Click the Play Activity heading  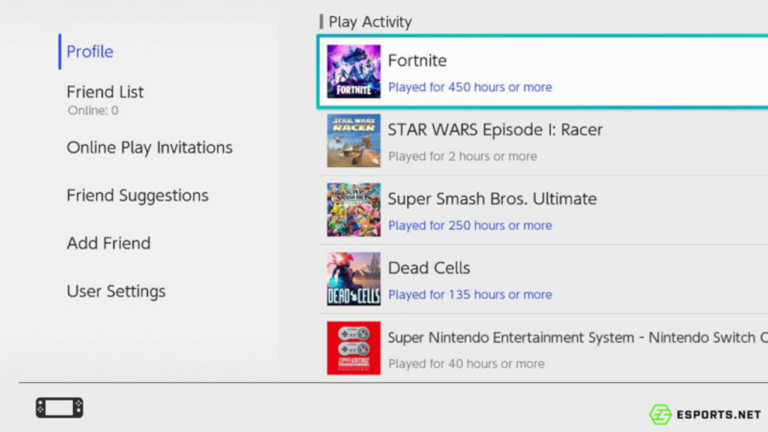[370, 22]
